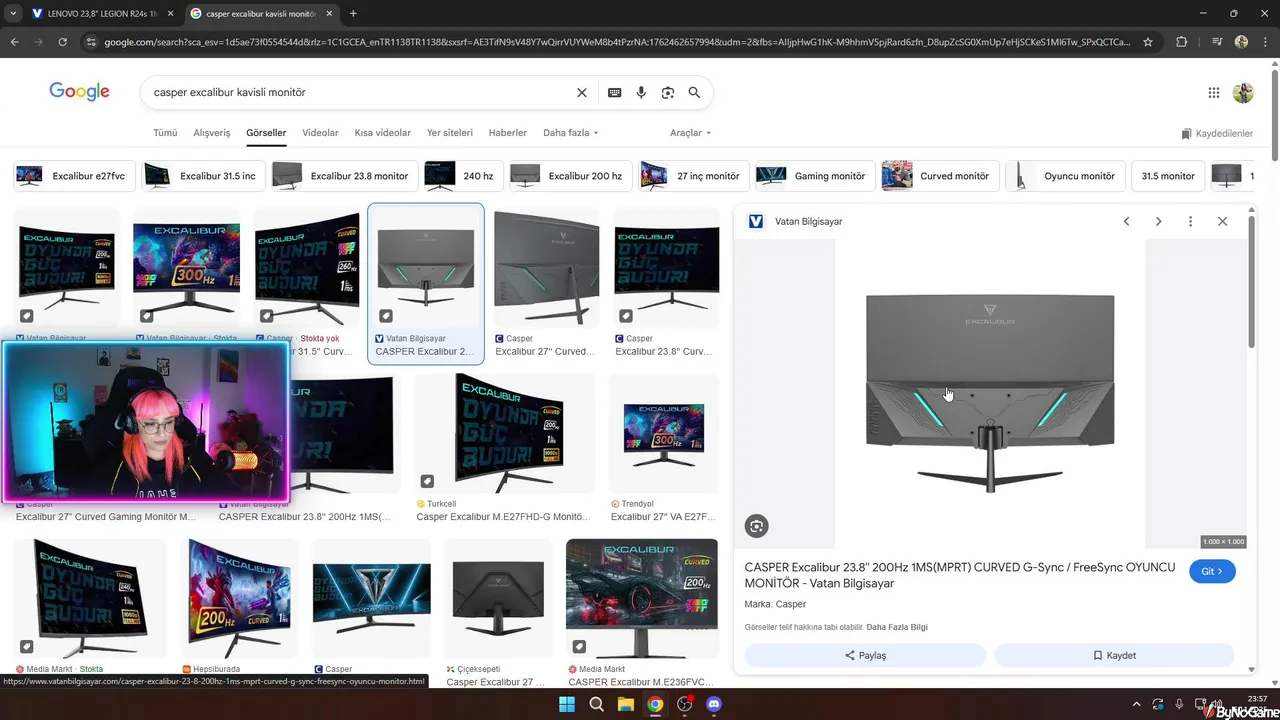Switch to the Tümü results tab
Image resolution: width=1280 pixels, height=720 pixels.
coord(165,133)
